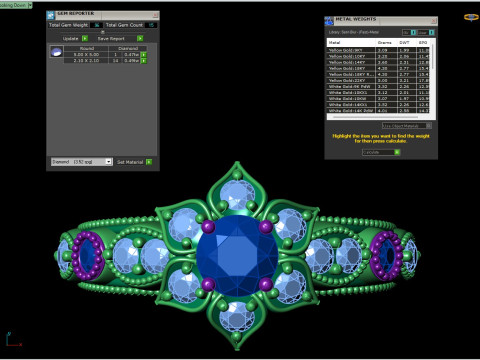Click the Save Report label
The image size is (480, 360).
pos(111,39)
